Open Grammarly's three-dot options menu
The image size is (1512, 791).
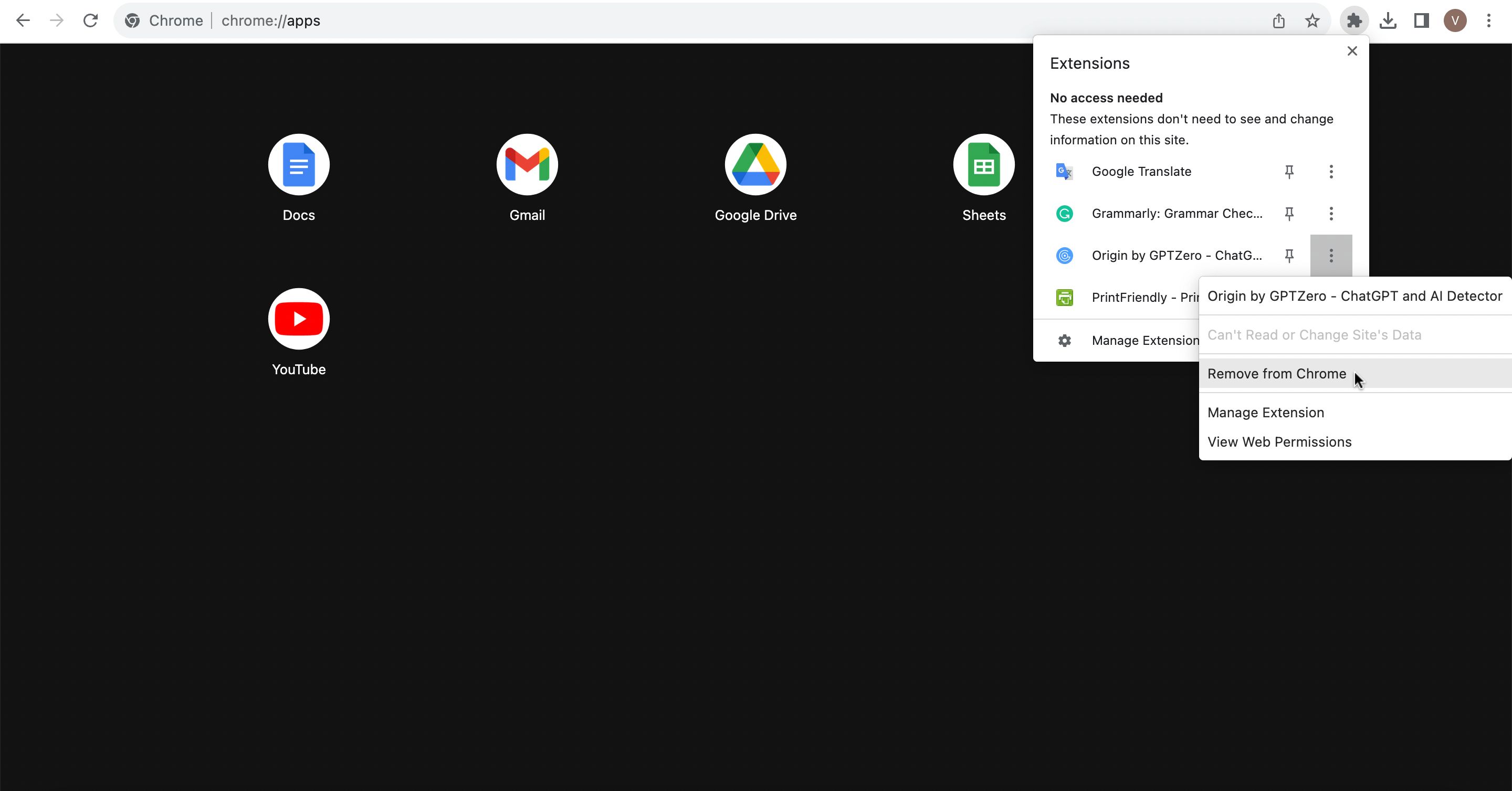click(1331, 214)
